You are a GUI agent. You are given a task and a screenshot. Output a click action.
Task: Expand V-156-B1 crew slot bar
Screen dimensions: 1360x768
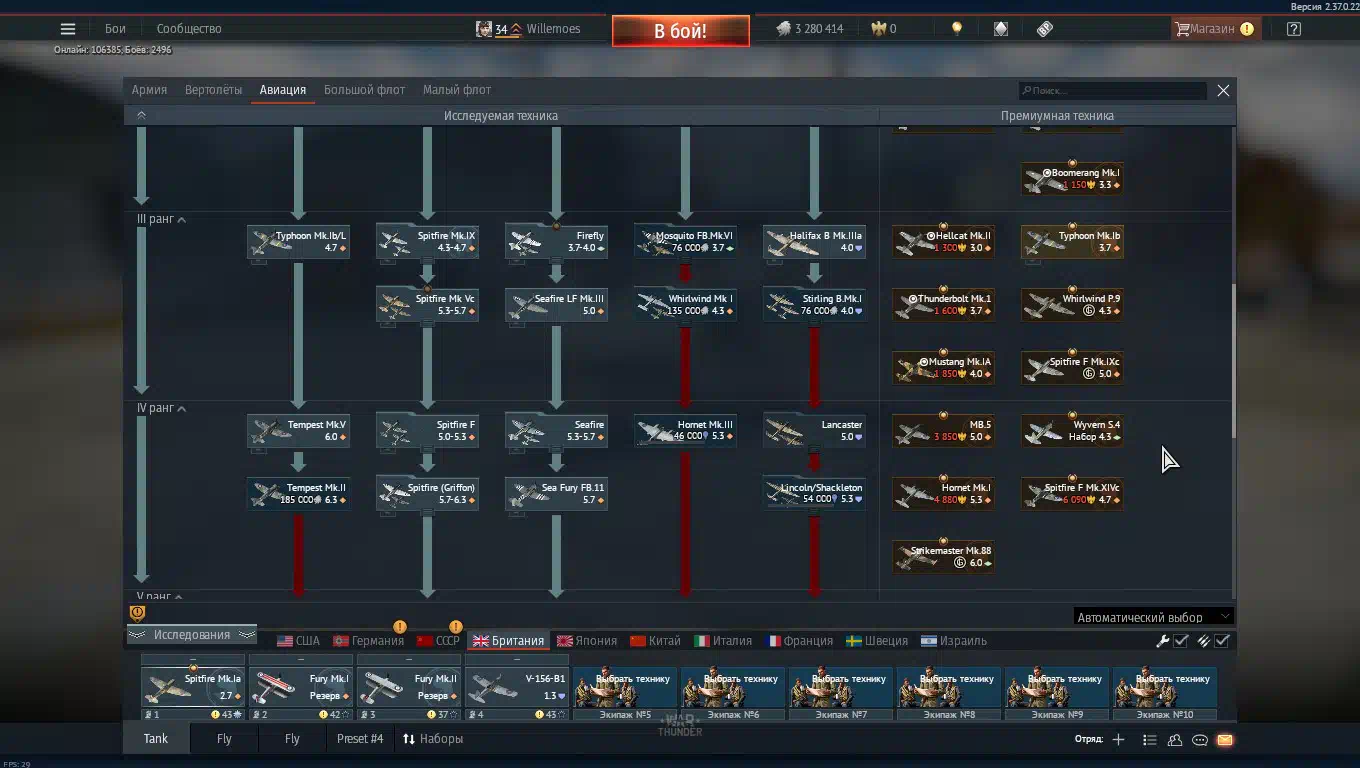(x=517, y=660)
